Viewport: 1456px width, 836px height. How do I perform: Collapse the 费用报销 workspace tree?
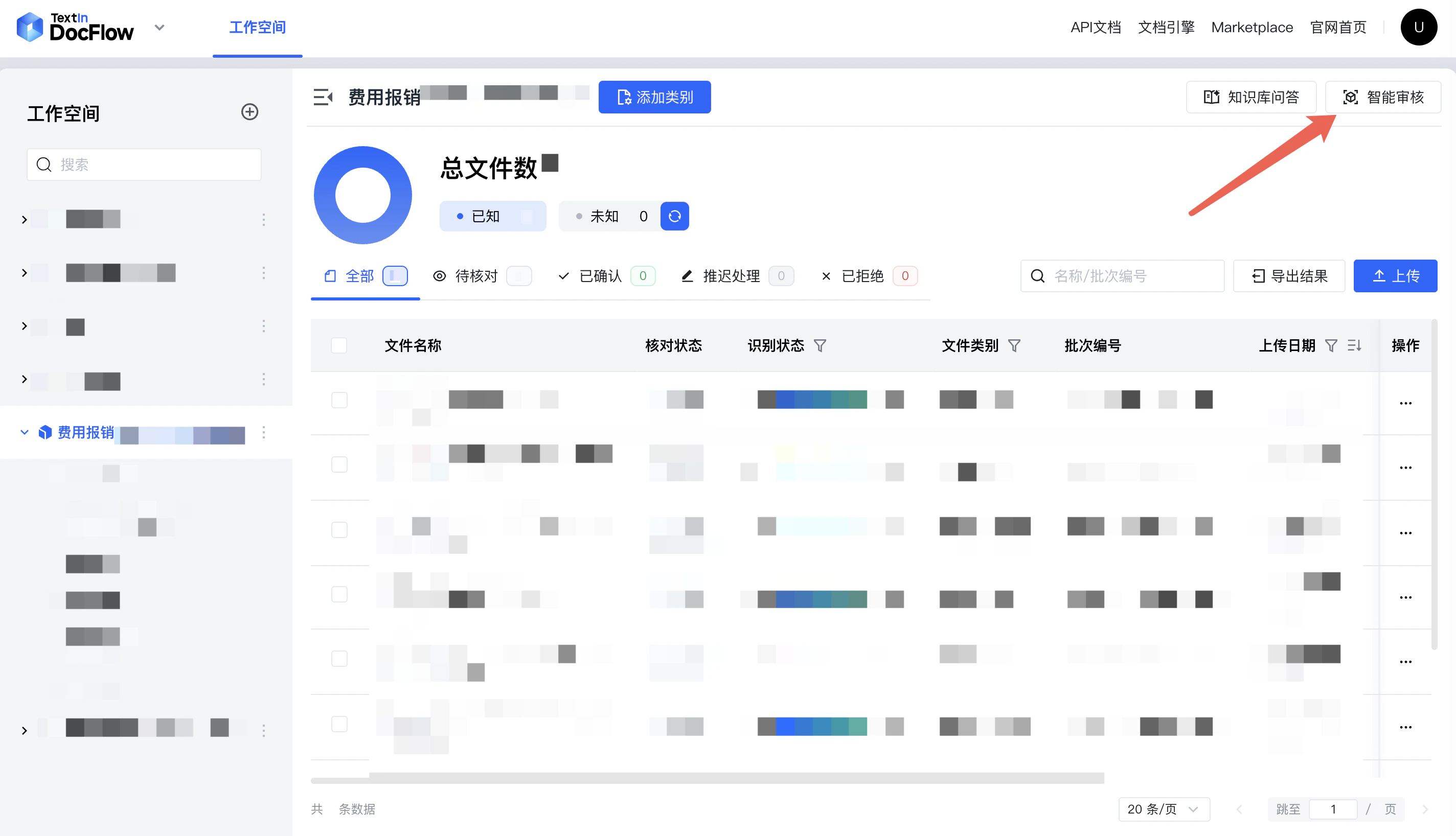tap(24, 432)
